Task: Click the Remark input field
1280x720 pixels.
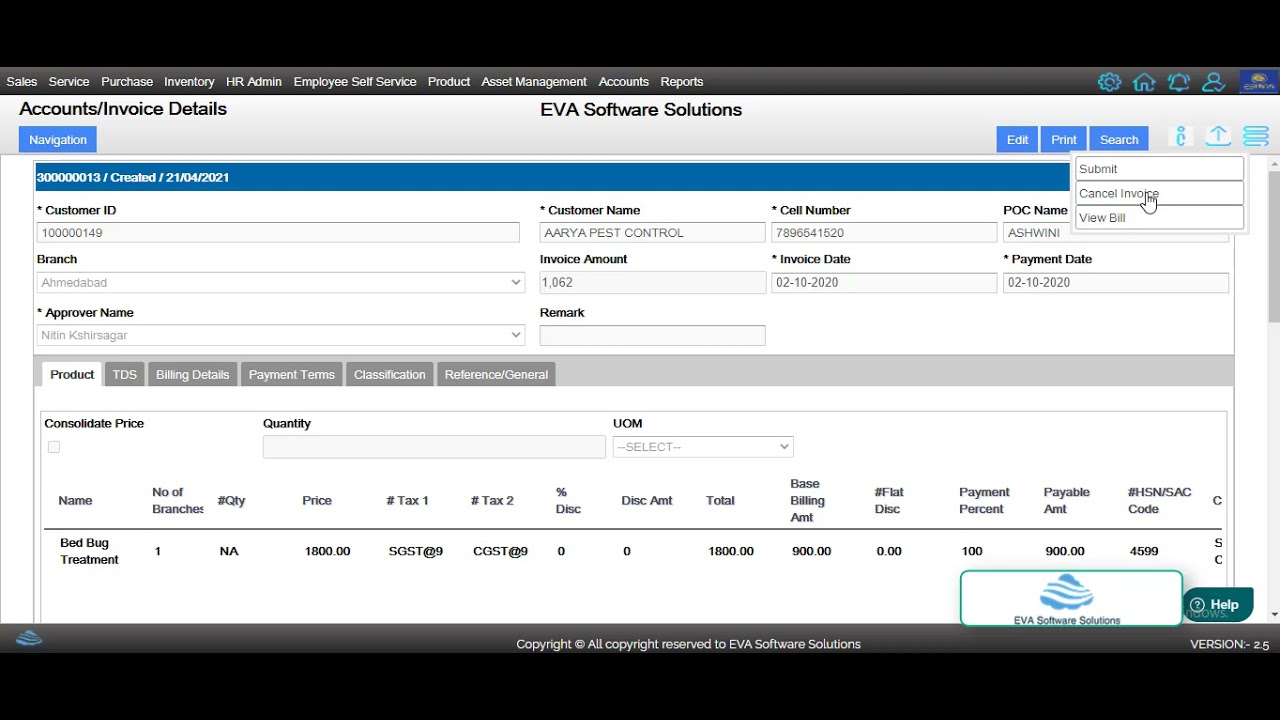Action: point(652,336)
